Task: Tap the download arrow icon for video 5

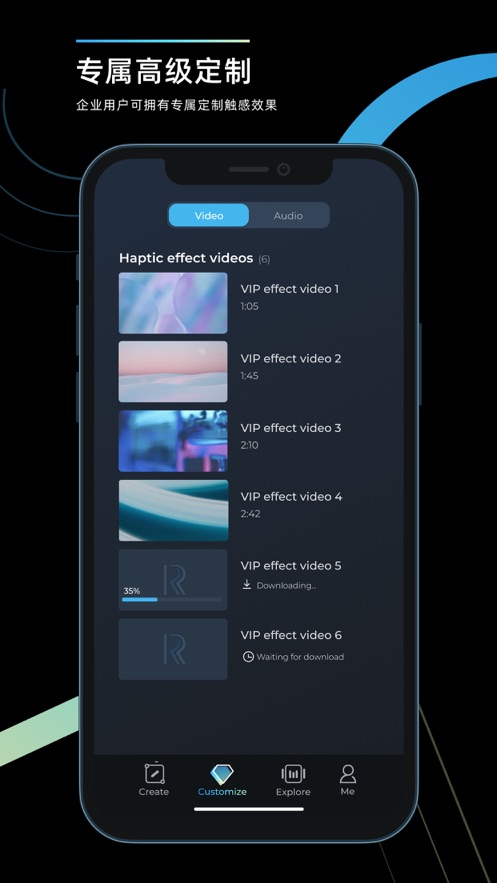Action: [x=247, y=585]
